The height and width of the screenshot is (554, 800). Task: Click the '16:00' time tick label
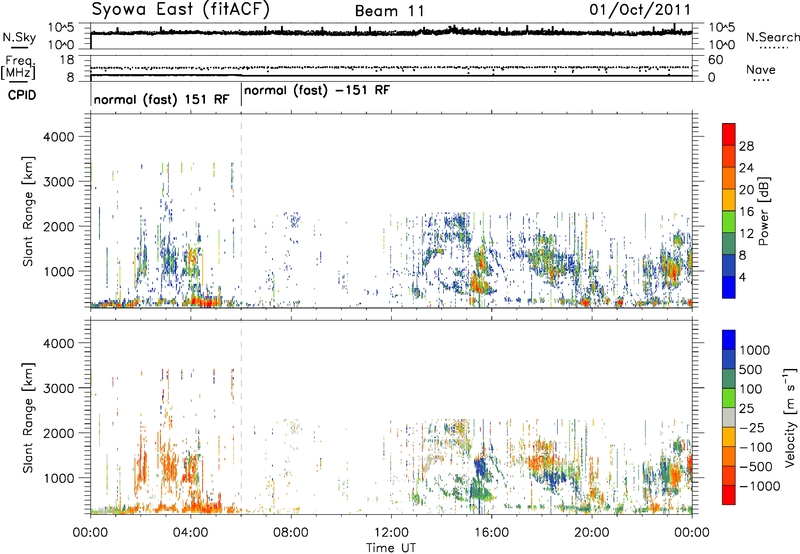click(x=491, y=533)
